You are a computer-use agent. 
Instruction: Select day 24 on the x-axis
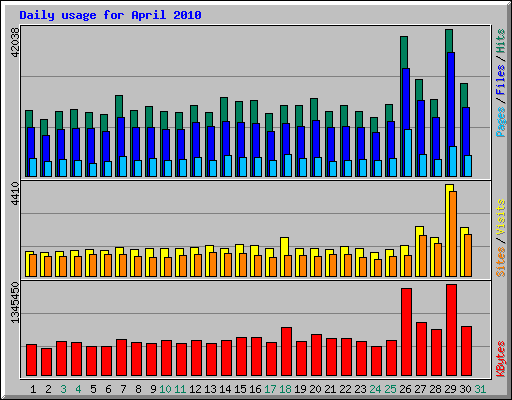(x=375, y=389)
